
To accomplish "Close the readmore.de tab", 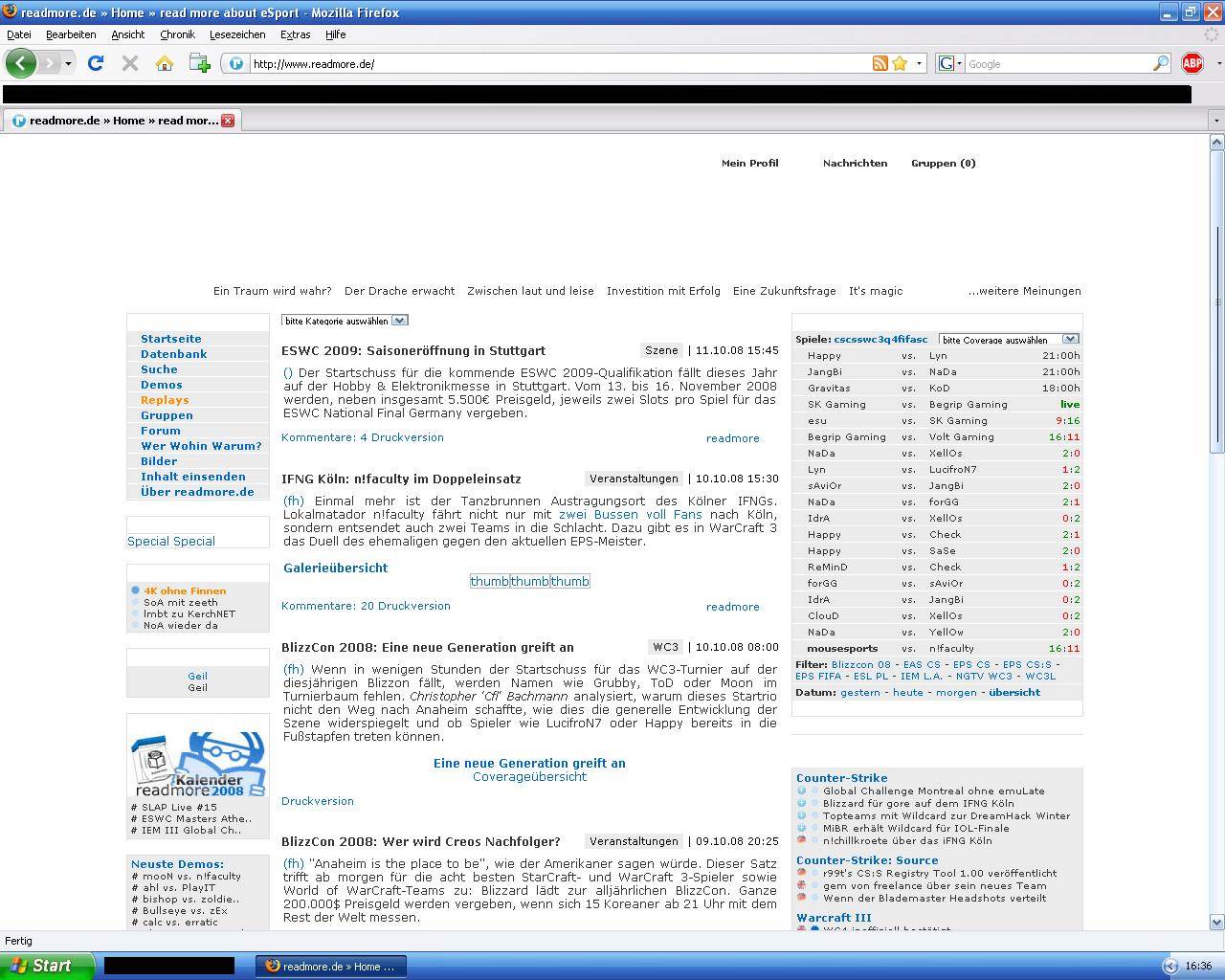I will (x=228, y=121).
